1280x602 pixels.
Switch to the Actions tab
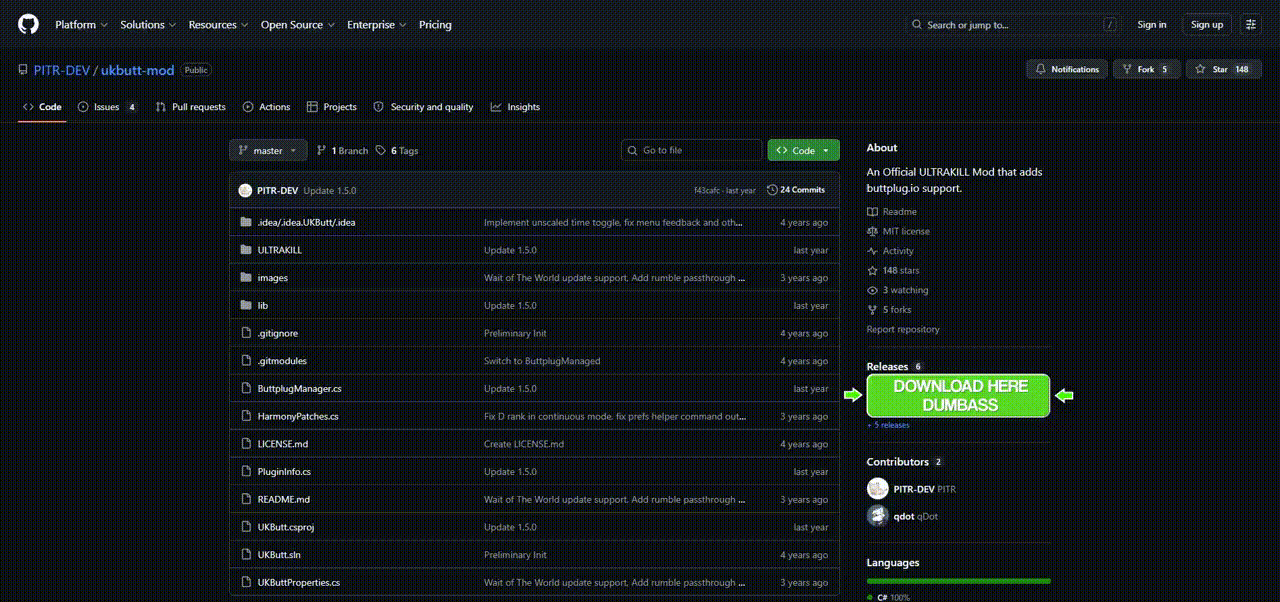tap(266, 107)
